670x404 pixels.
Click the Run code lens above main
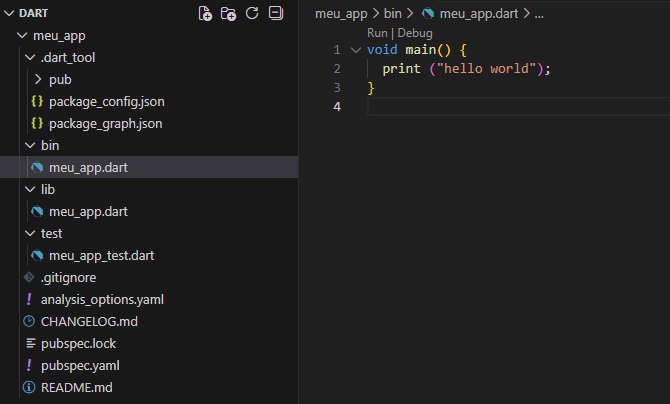pos(377,33)
